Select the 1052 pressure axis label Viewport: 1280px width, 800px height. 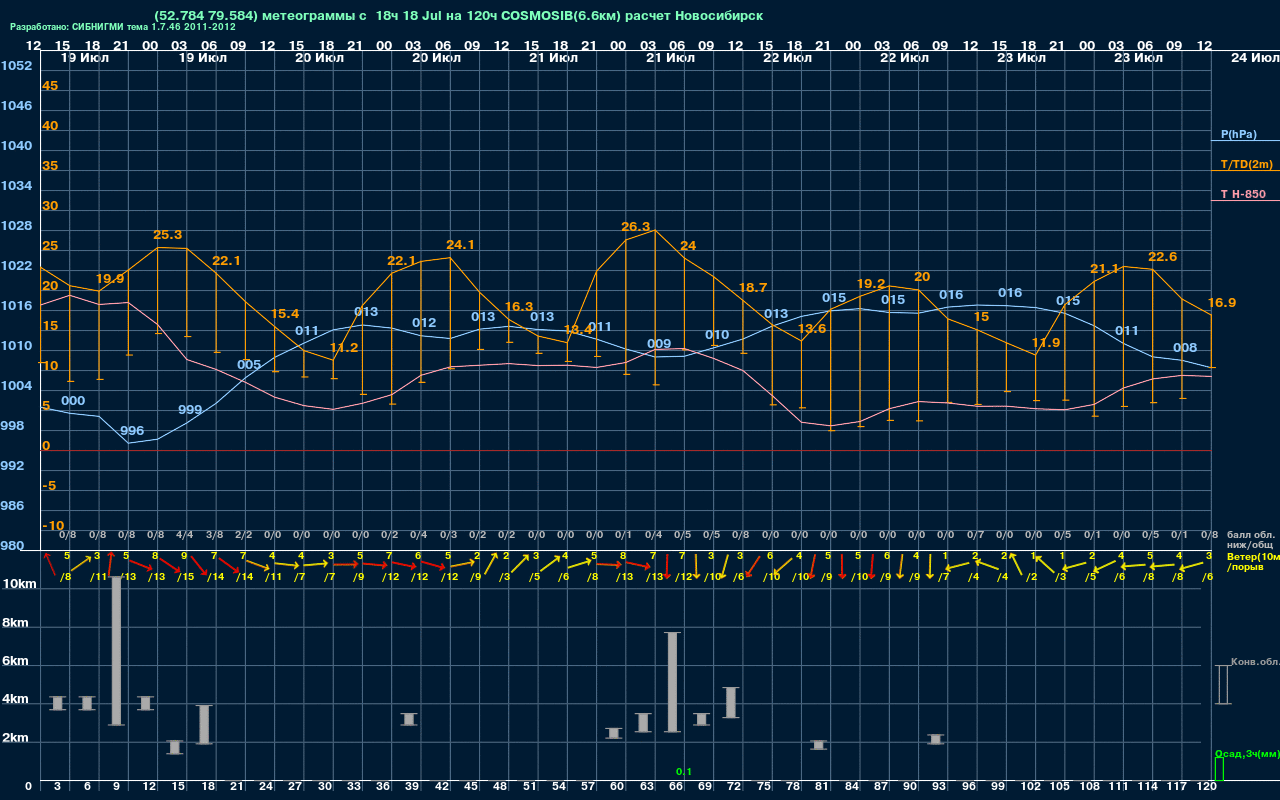16,66
